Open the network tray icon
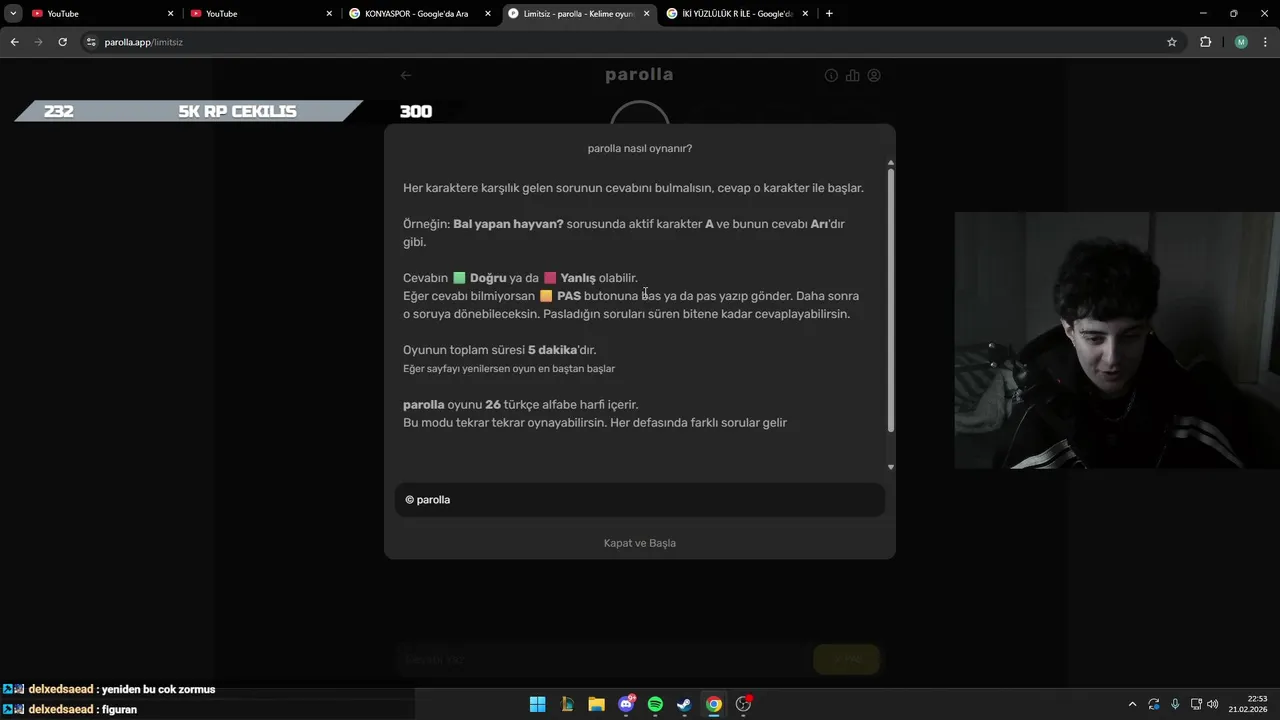The width and height of the screenshot is (1280, 720). (x=1196, y=704)
